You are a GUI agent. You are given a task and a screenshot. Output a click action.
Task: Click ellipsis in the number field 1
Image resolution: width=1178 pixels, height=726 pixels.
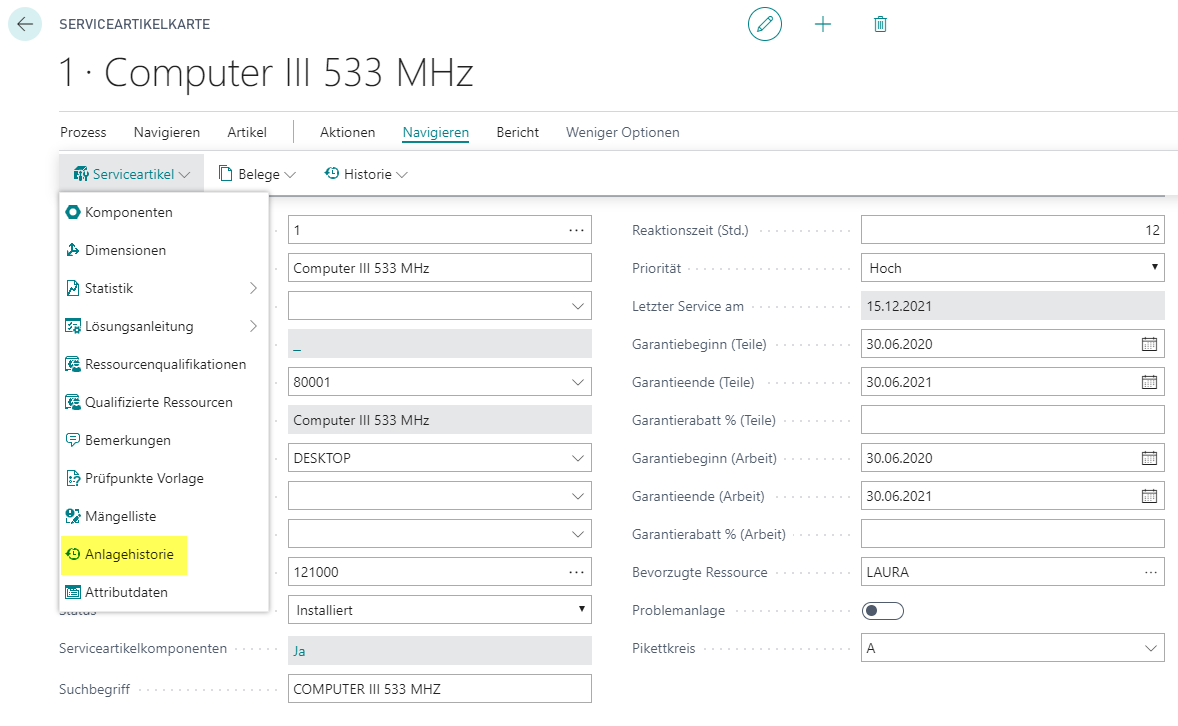coord(576,230)
